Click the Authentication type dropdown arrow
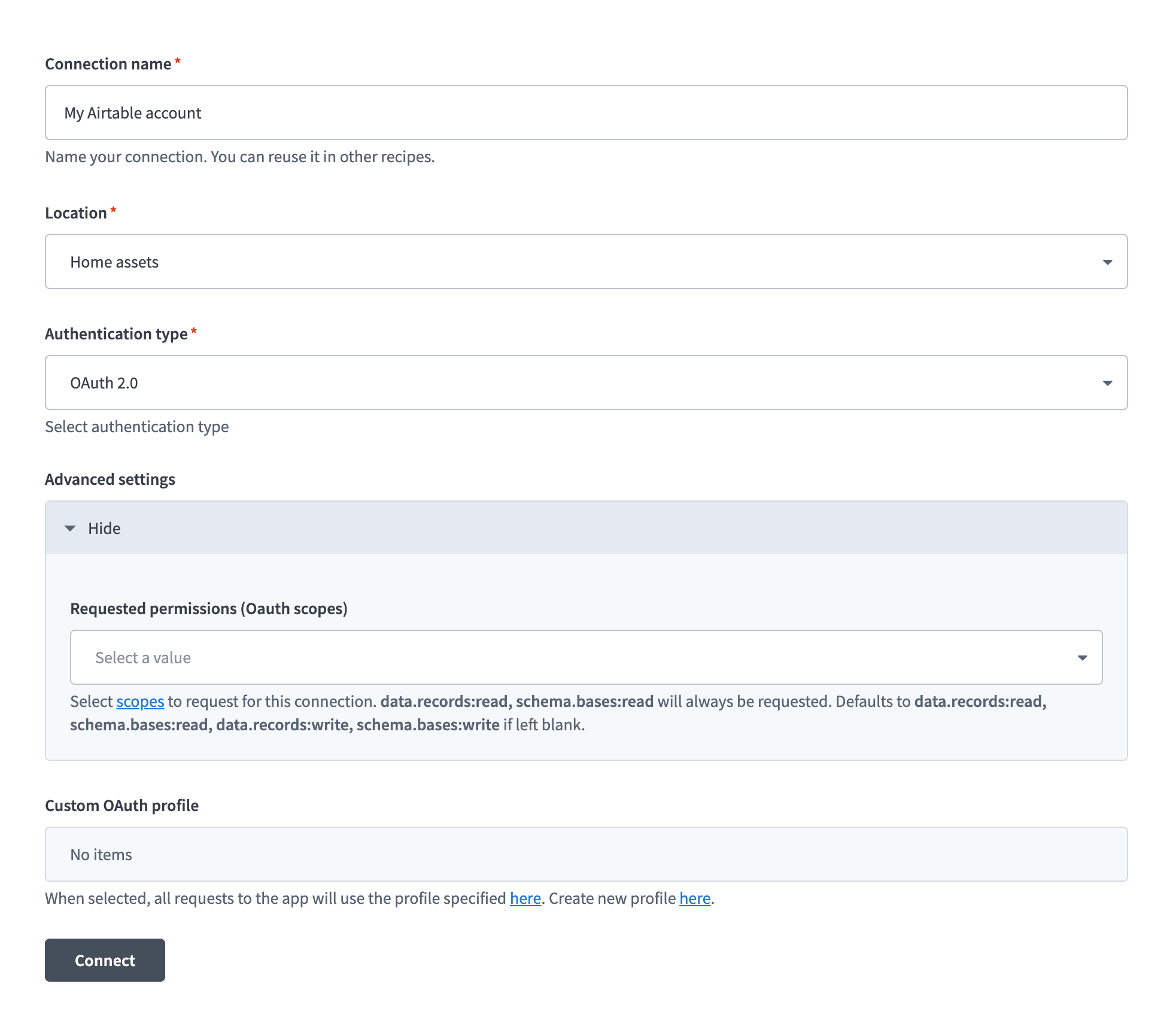The width and height of the screenshot is (1176, 1023). click(1108, 383)
